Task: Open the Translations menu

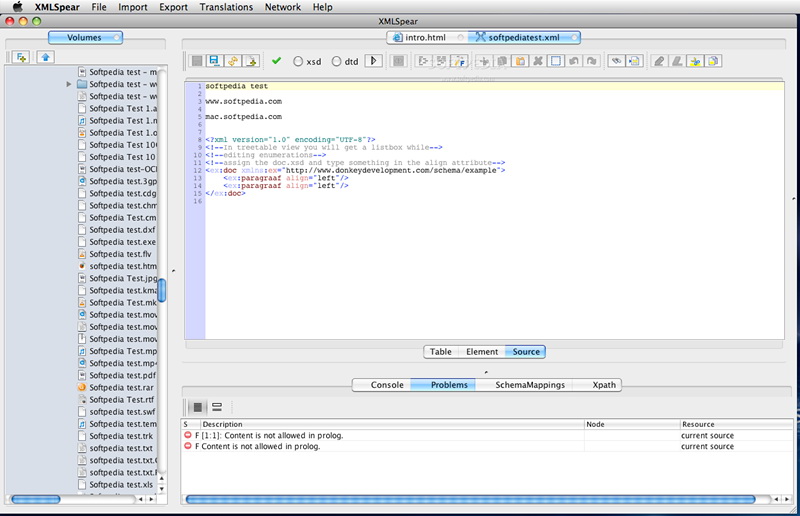Action: (x=226, y=7)
